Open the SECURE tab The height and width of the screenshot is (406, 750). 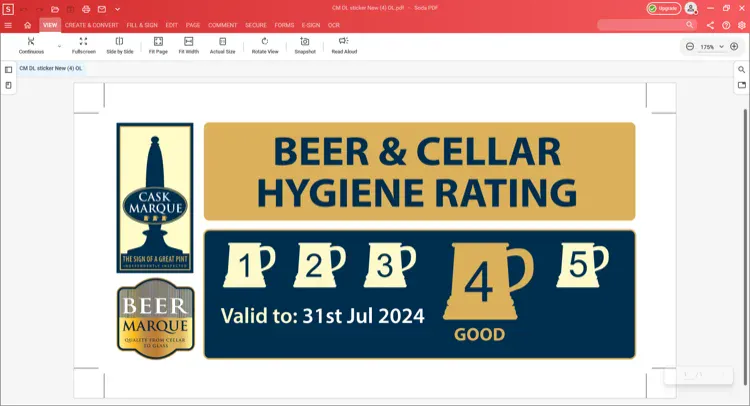click(256, 25)
